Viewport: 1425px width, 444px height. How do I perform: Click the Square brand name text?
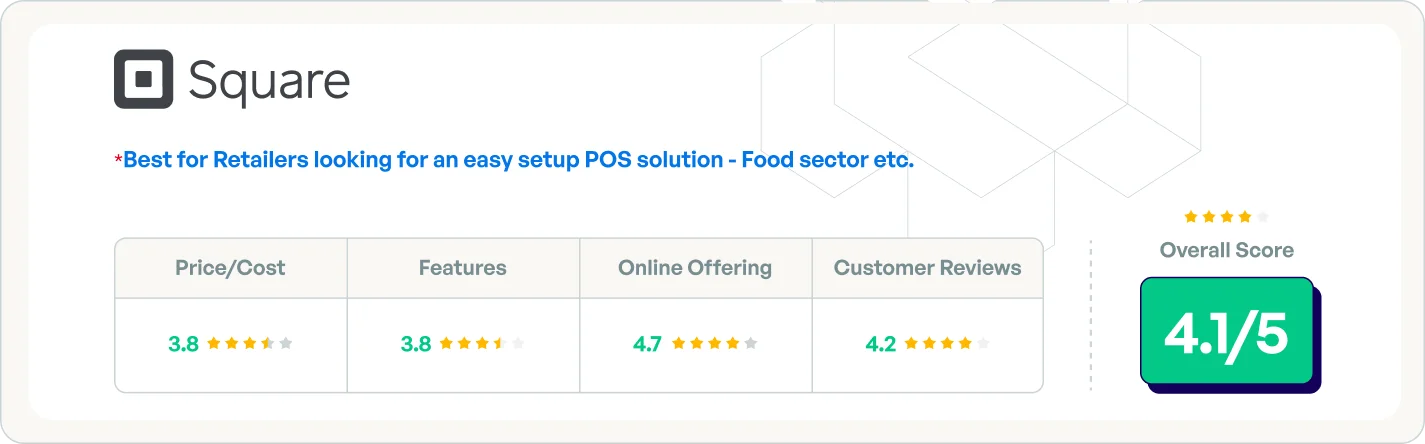point(269,81)
